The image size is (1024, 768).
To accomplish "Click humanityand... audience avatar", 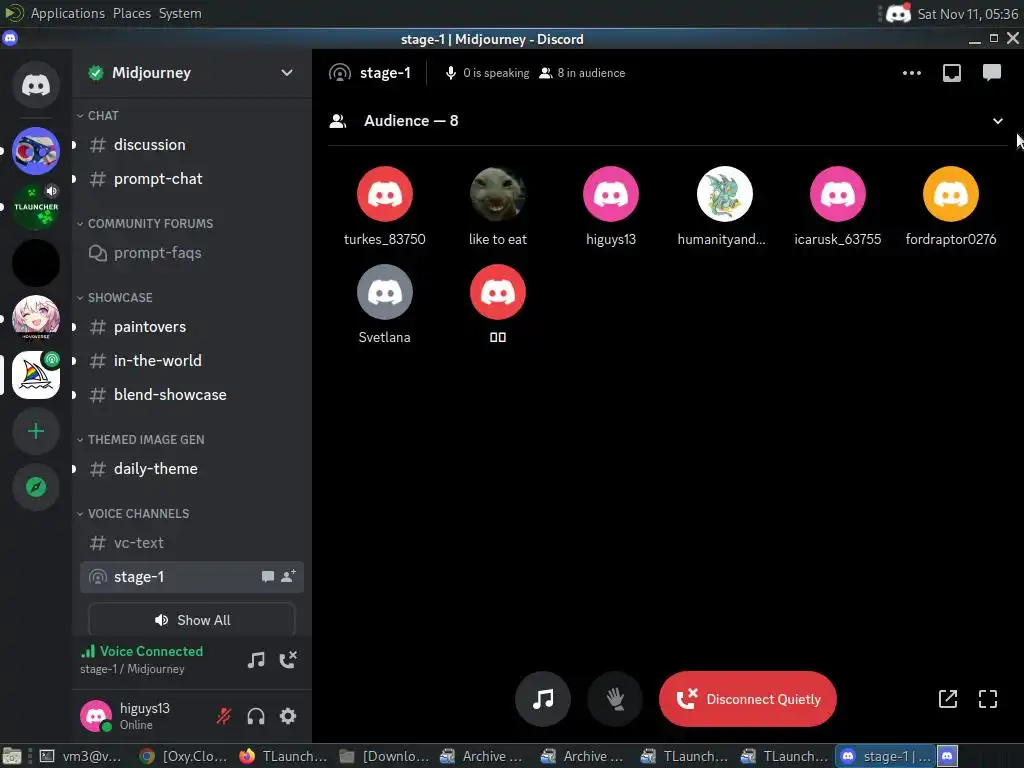I will coord(724,194).
